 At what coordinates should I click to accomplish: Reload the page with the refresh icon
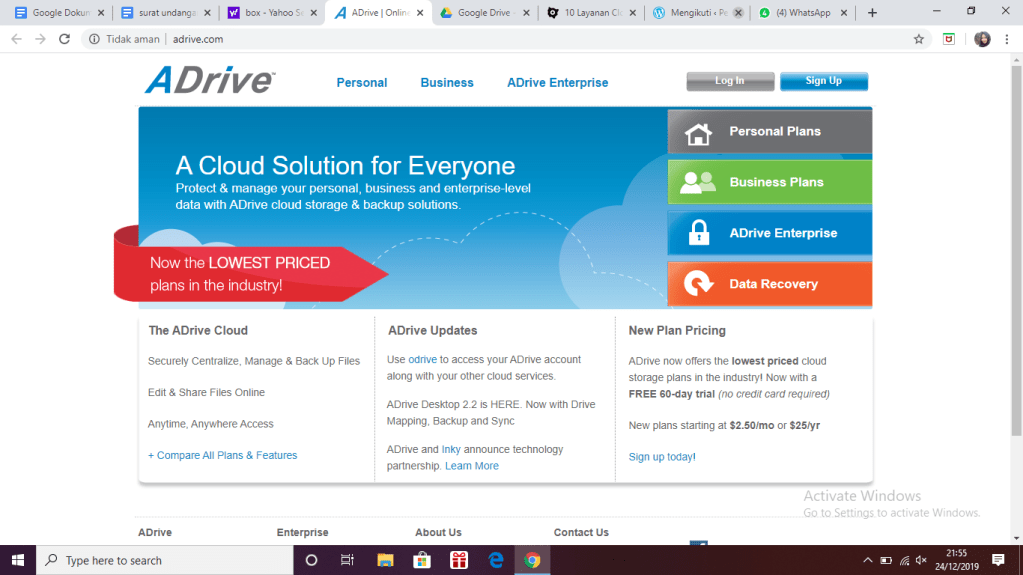click(x=65, y=39)
